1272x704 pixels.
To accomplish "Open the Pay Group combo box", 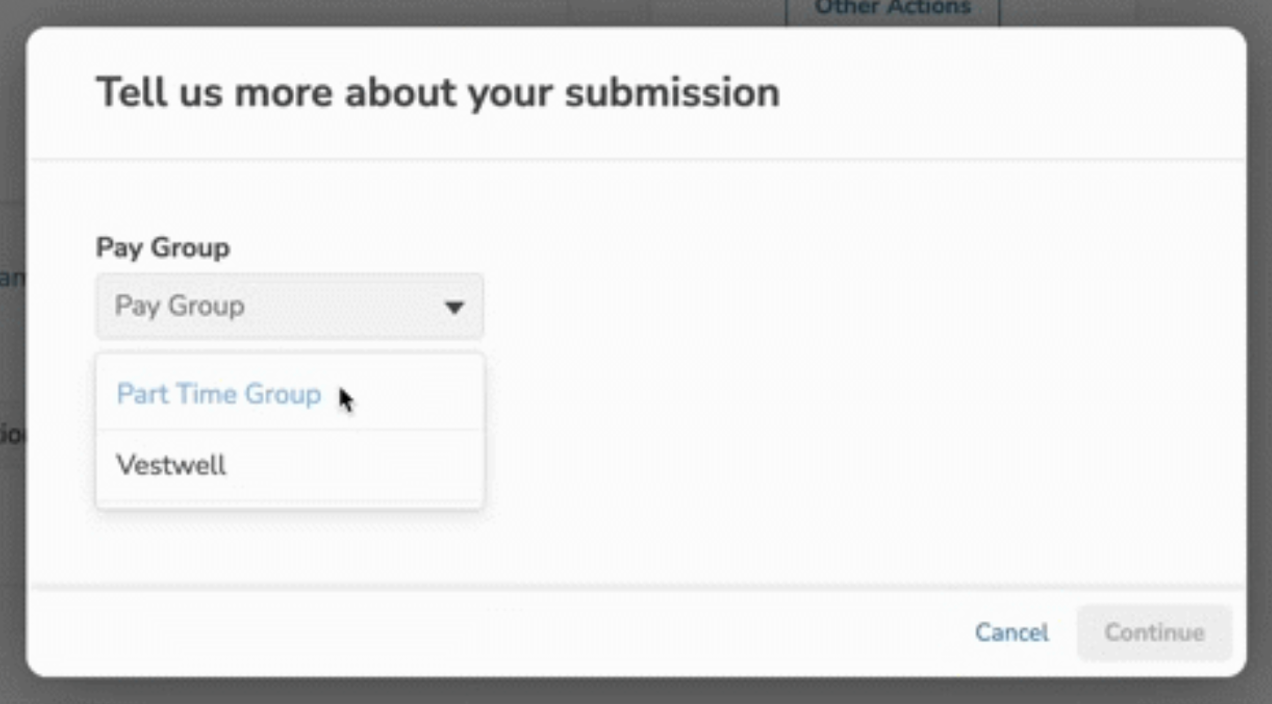I will (x=289, y=306).
